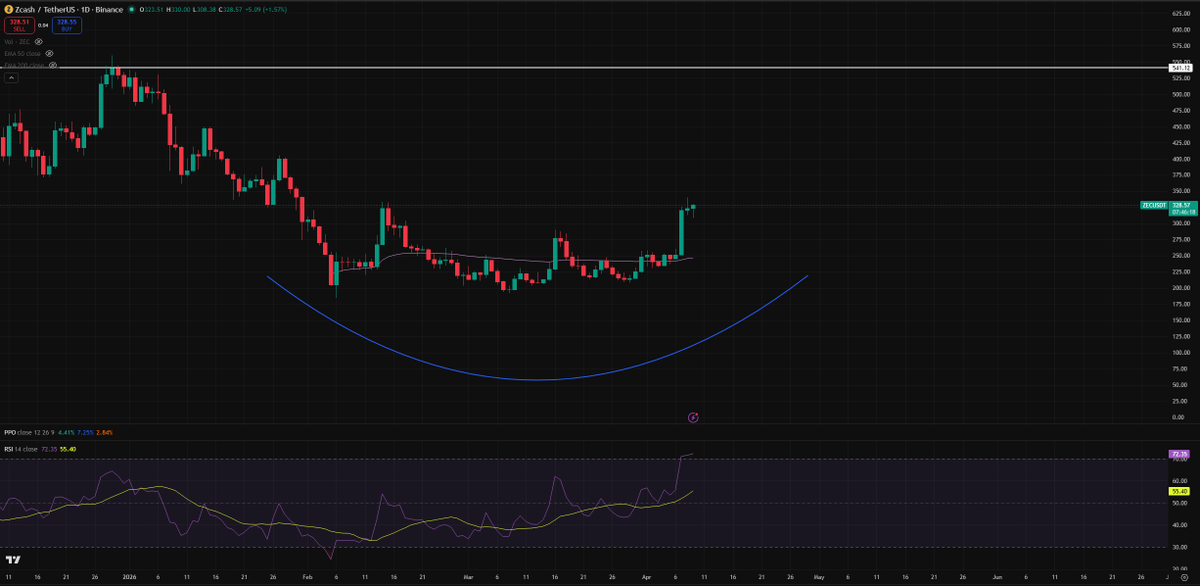The width and height of the screenshot is (1200, 586).
Task: Click the red SELL 328.51 button
Action: point(18,24)
